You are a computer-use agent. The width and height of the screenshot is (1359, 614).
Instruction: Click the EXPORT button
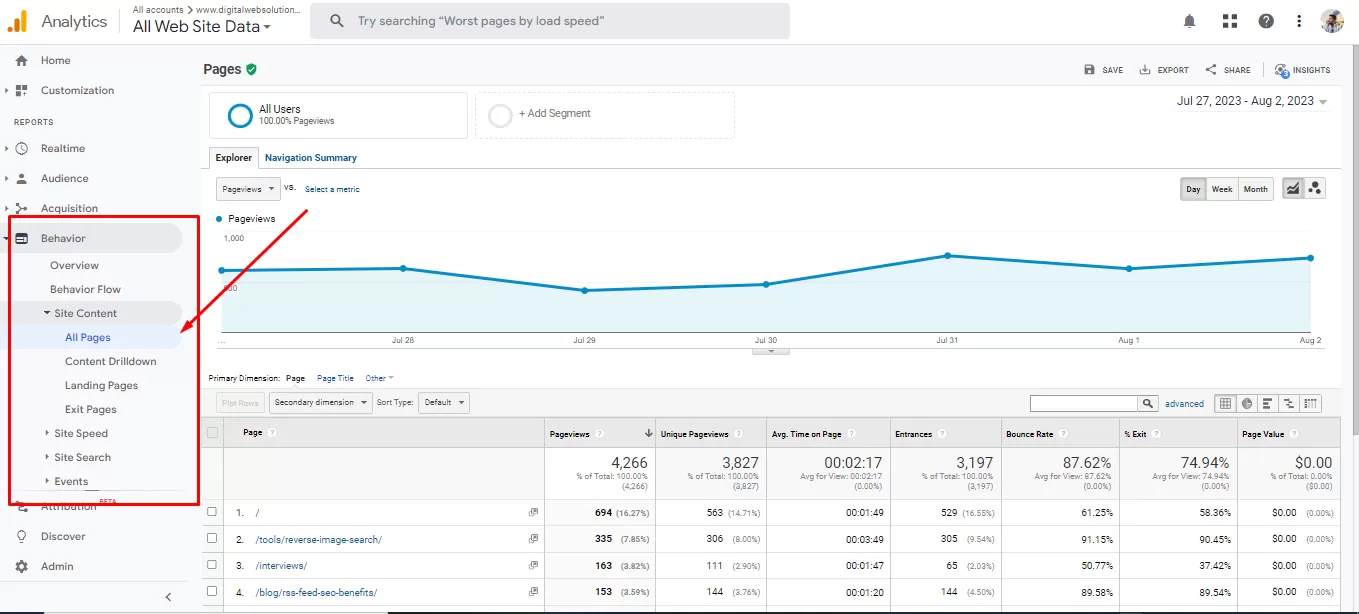1164,70
